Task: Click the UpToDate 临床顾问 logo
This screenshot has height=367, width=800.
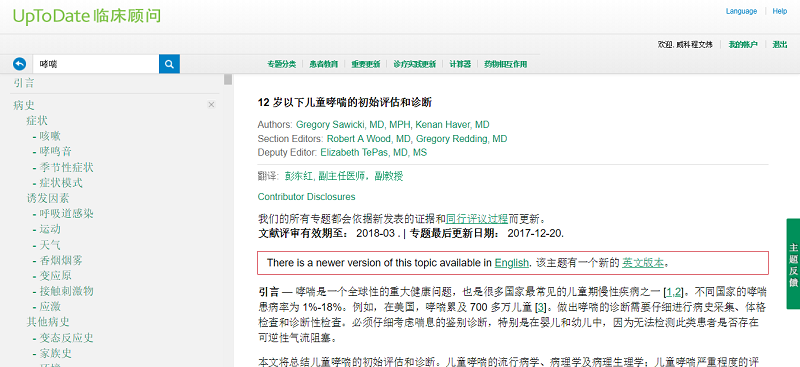Action: coord(87,16)
